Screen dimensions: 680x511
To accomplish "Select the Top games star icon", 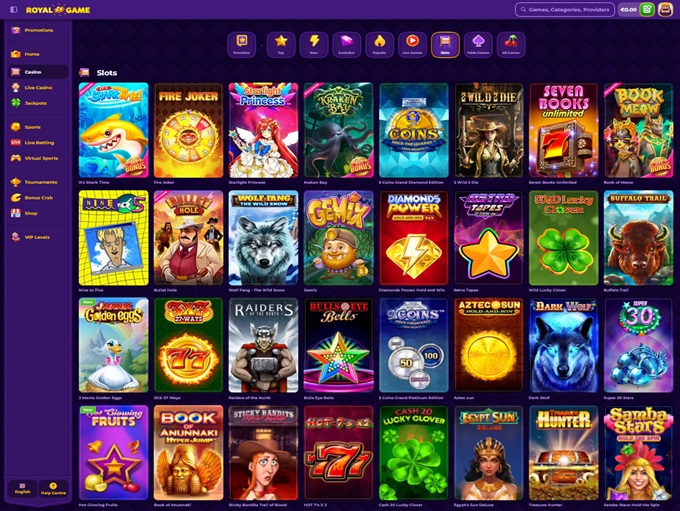I will [x=281, y=45].
